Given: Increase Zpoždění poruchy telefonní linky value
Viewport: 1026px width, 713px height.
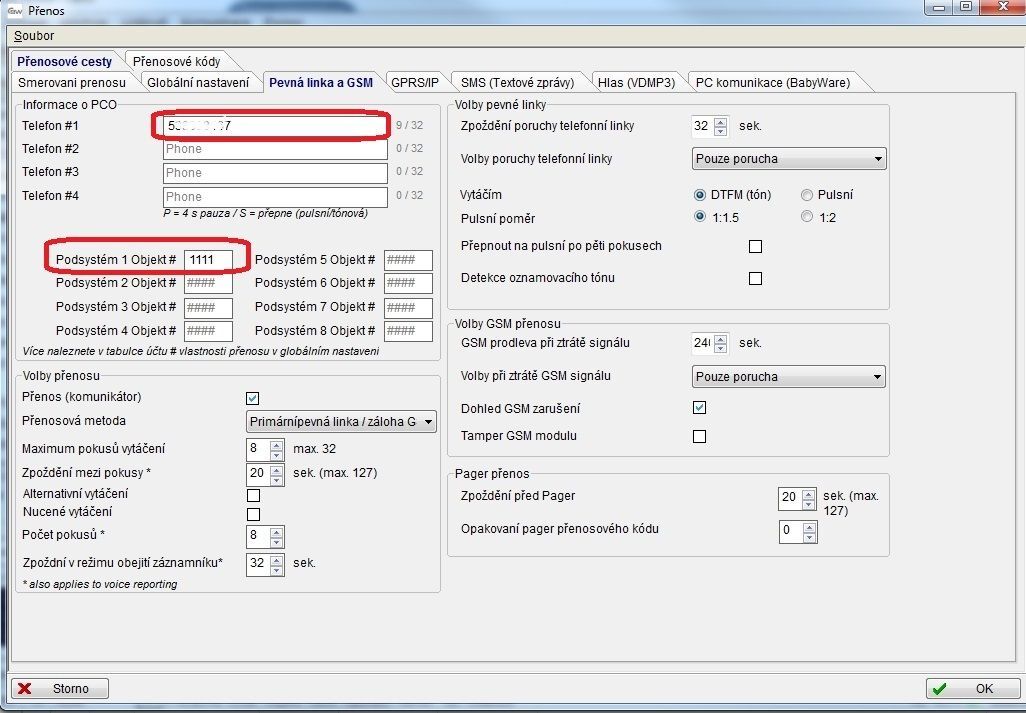Looking at the screenshot, I should (721, 121).
